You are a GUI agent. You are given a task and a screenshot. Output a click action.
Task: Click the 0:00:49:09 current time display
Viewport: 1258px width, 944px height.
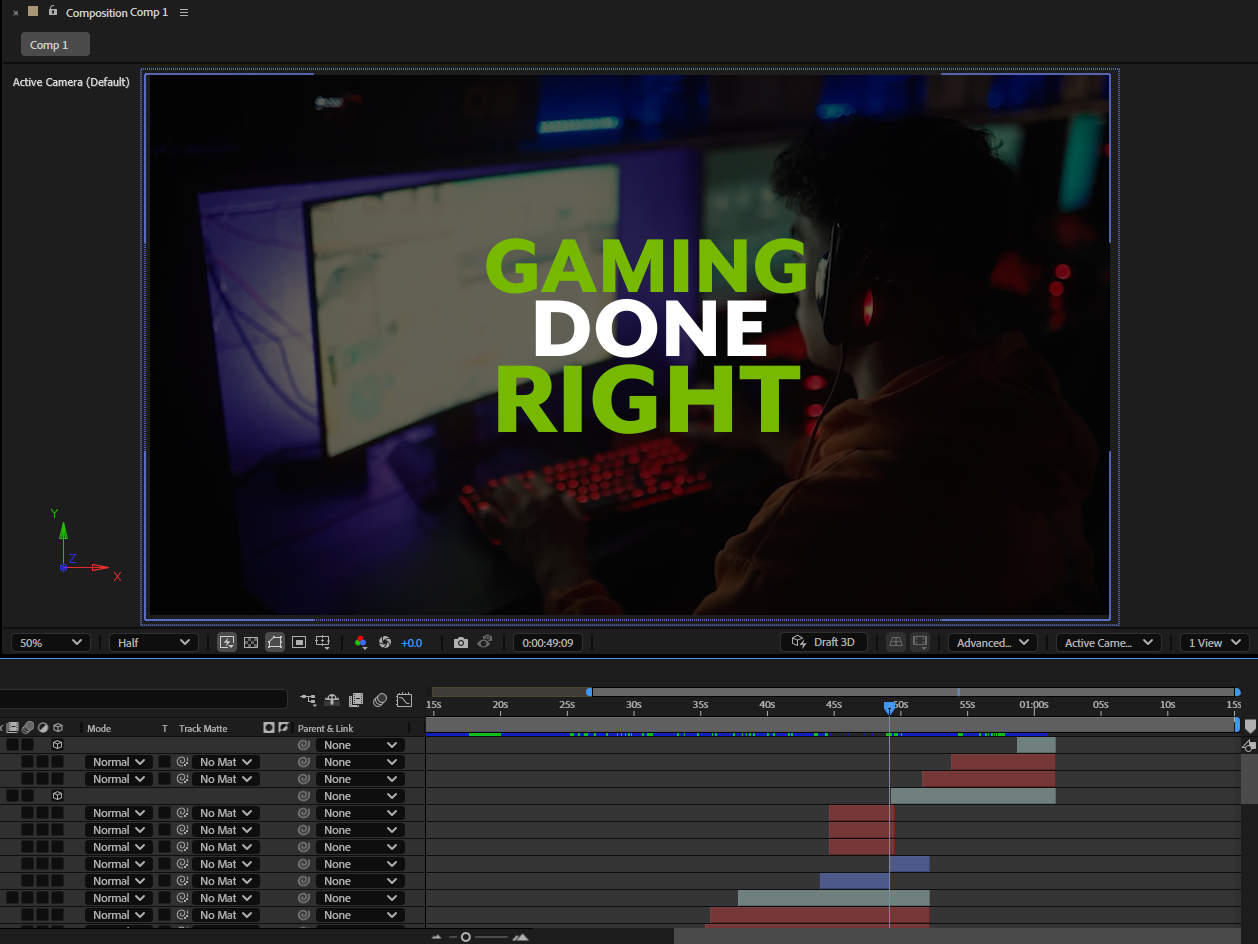click(x=547, y=643)
